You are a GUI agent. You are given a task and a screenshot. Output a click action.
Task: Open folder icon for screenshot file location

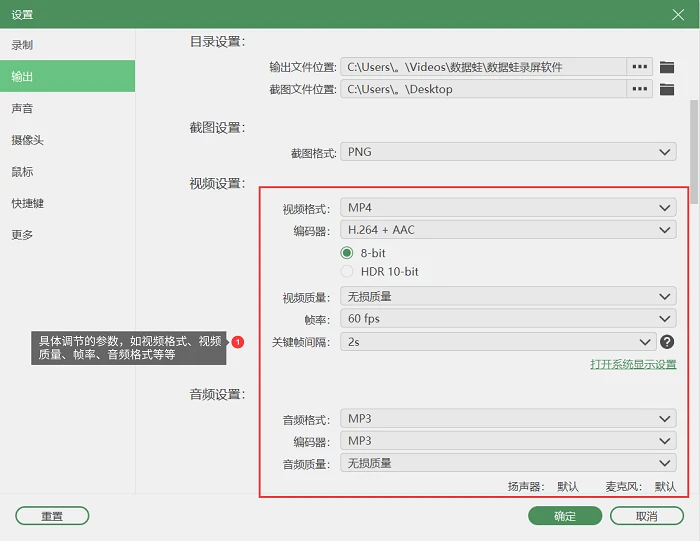point(667,89)
